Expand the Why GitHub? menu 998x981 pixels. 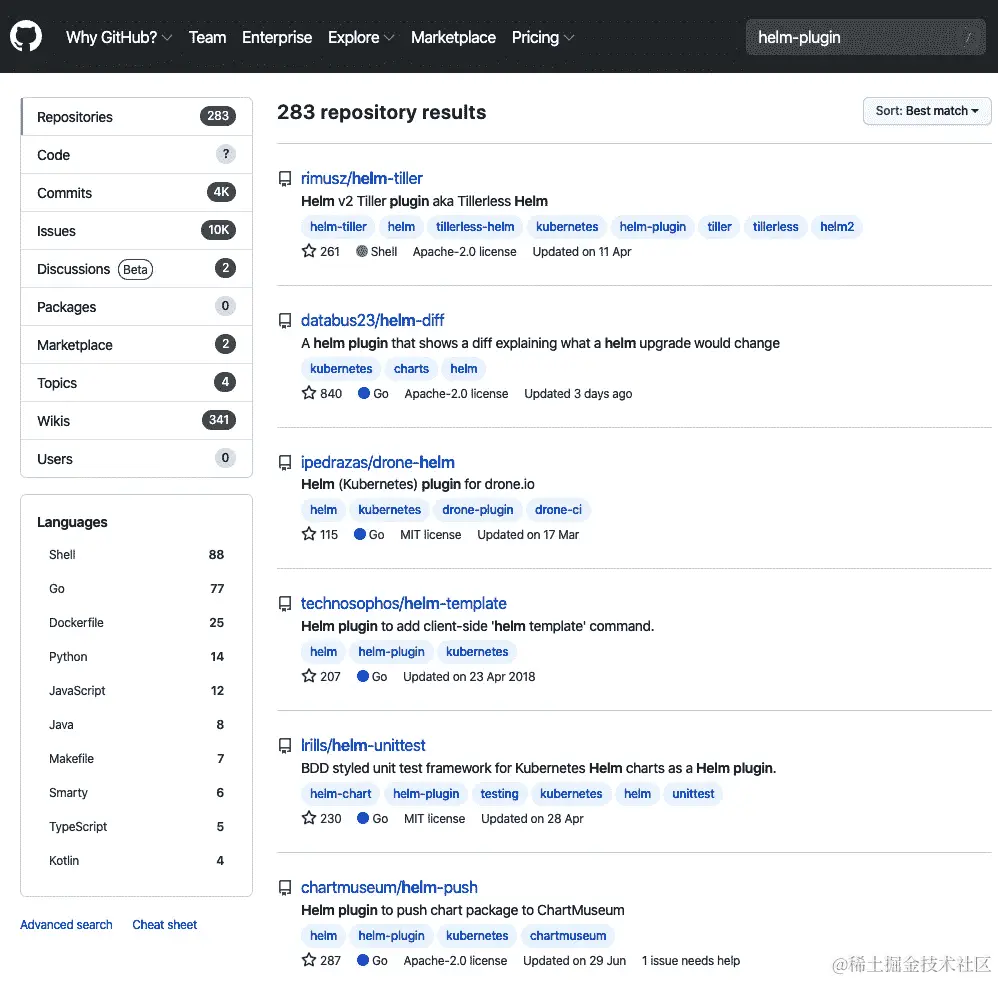[119, 38]
